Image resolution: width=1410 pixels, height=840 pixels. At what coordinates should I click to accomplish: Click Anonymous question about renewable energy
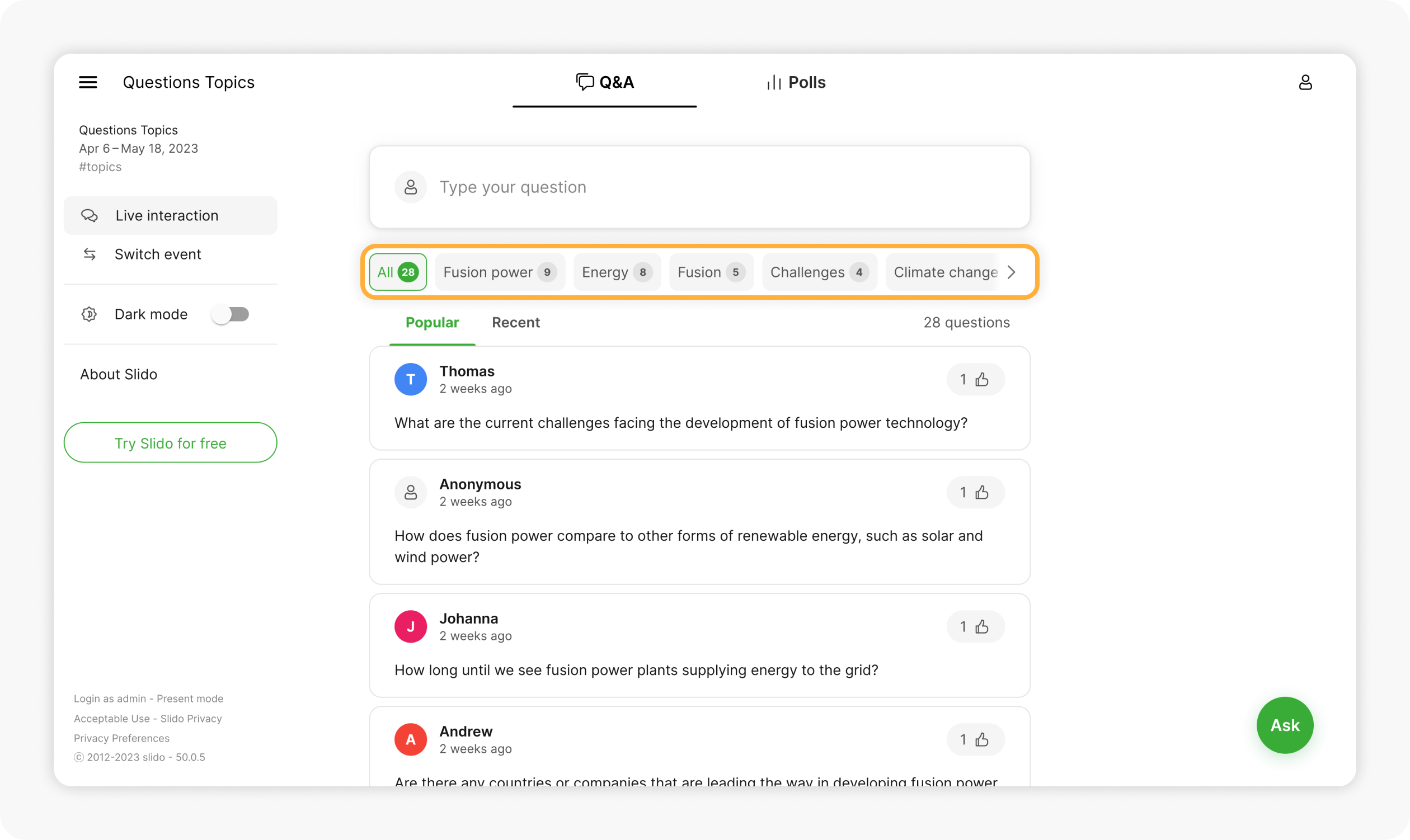click(x=689, y=547)
